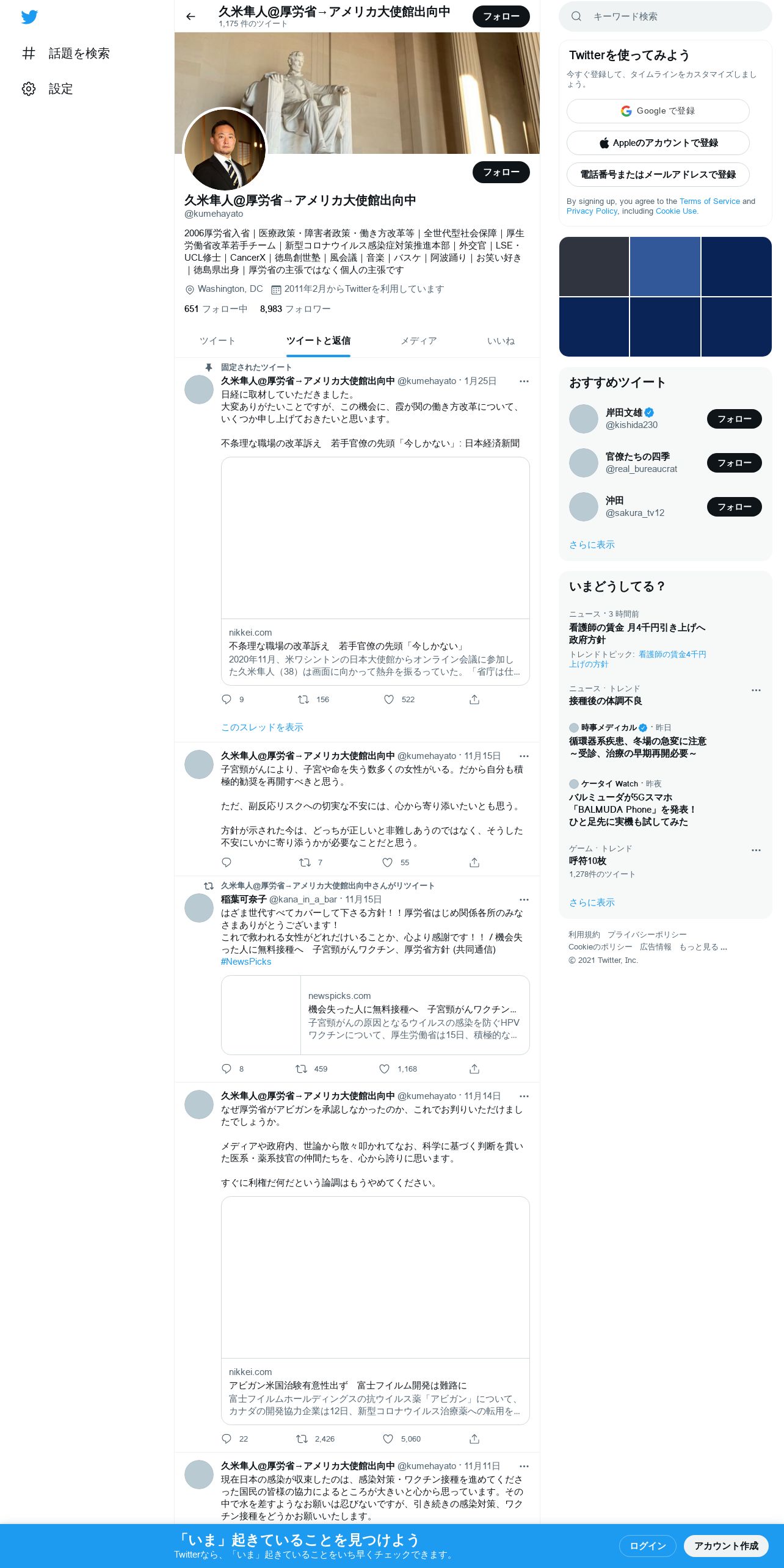The image size is (784, 1568).
Task: Share the 子宮頸がん 11月15日 tweet
Action: 474,863
